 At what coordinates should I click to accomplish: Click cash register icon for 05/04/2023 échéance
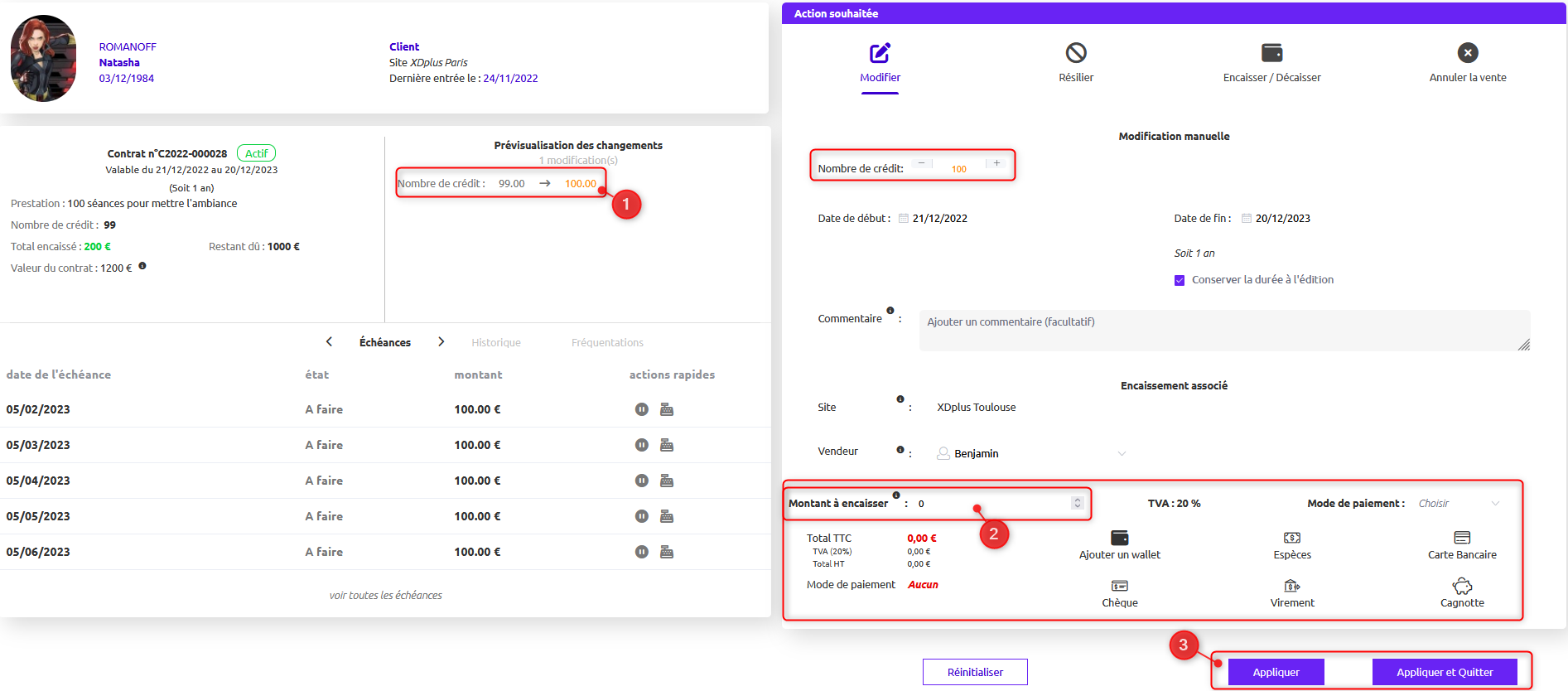(667, 481)
